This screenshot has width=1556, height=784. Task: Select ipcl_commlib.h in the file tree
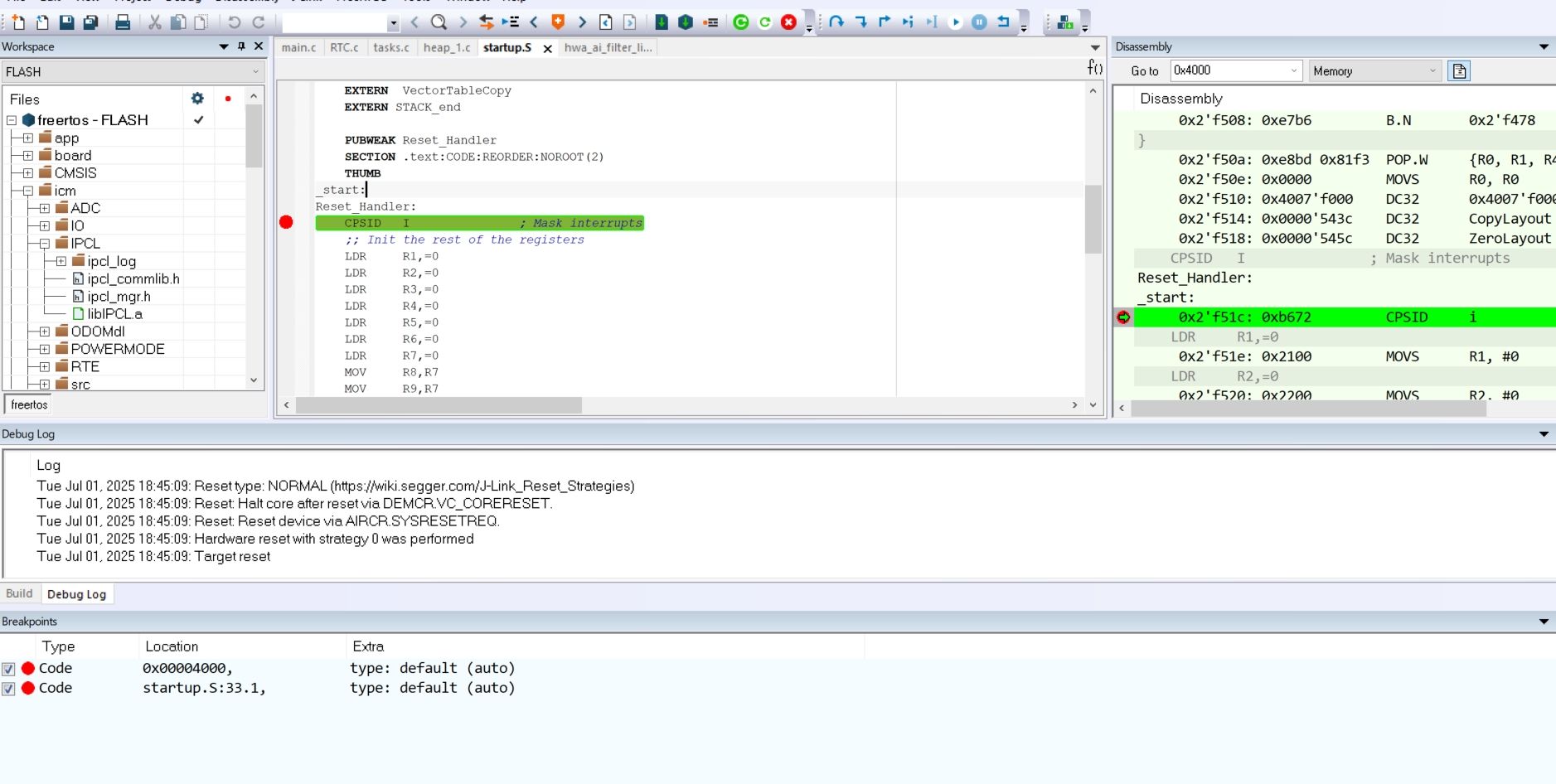point(133,279)
